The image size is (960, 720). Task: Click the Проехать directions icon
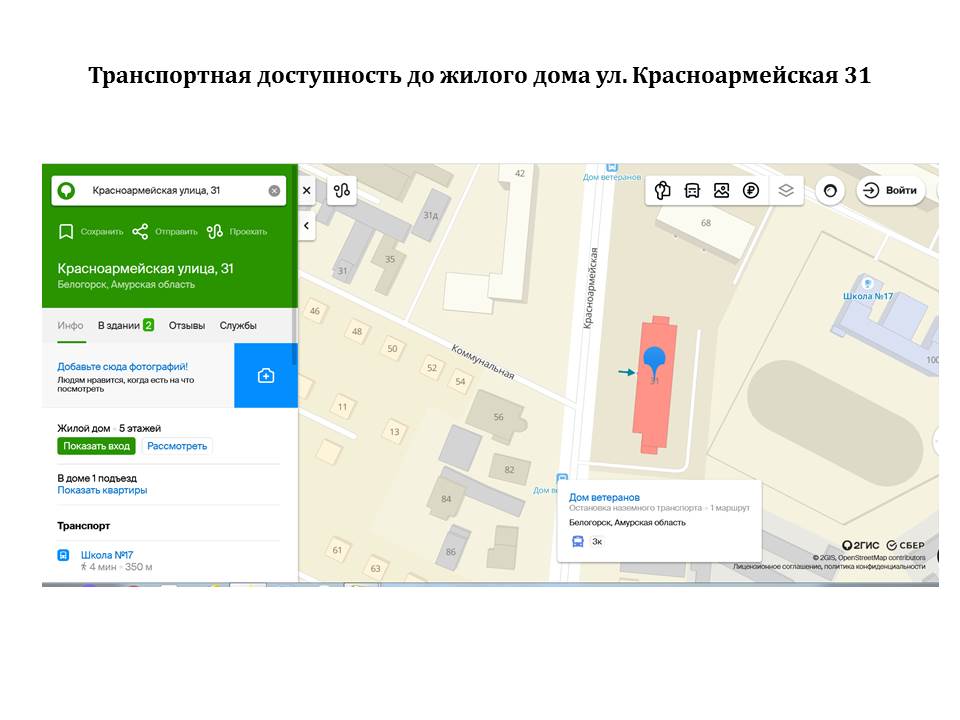coord(214,232)
